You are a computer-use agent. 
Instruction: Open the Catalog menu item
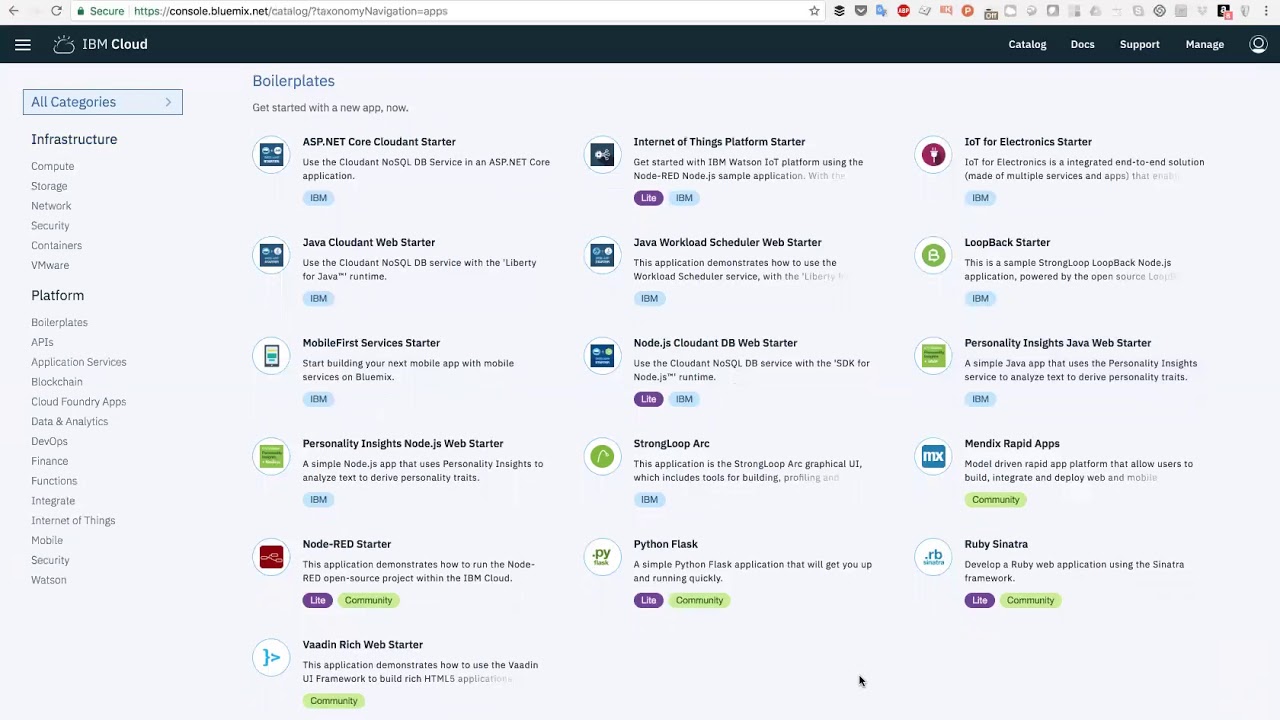(x=1027, y=44)
